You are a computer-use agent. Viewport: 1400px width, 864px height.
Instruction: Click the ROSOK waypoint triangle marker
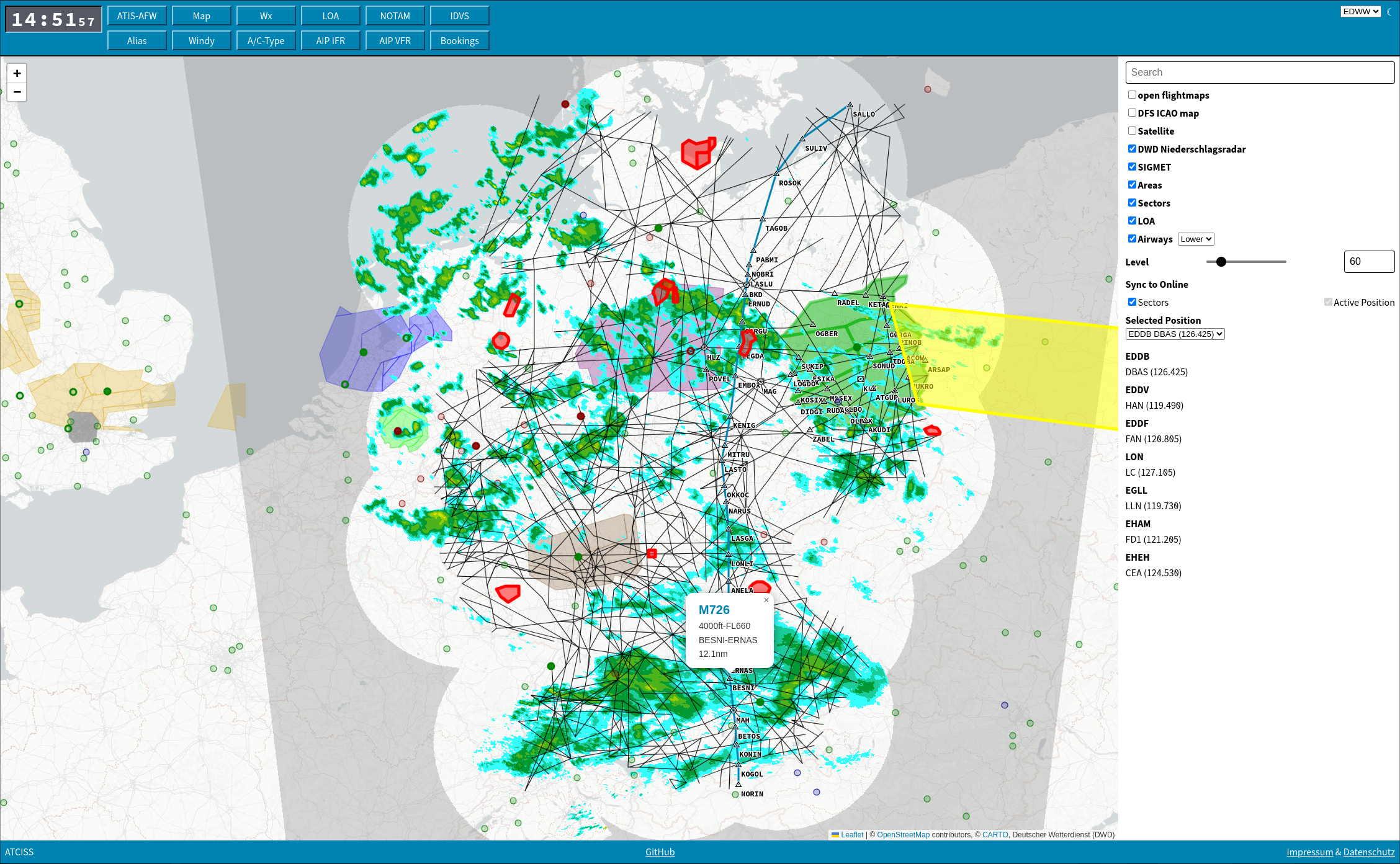(x=776, y=174)
